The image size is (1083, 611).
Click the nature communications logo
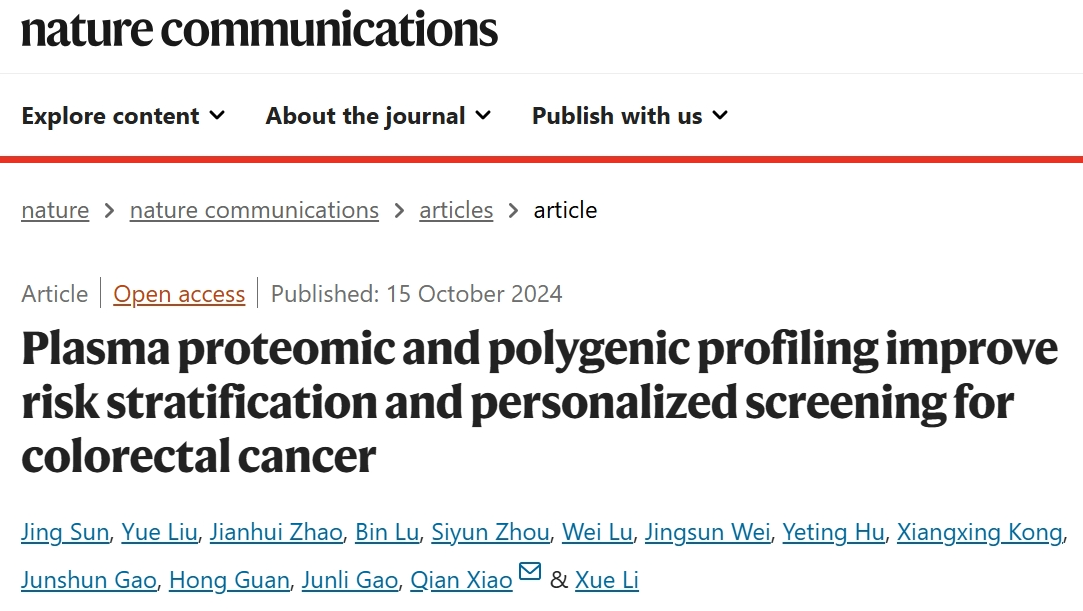(x=259, y=29)
